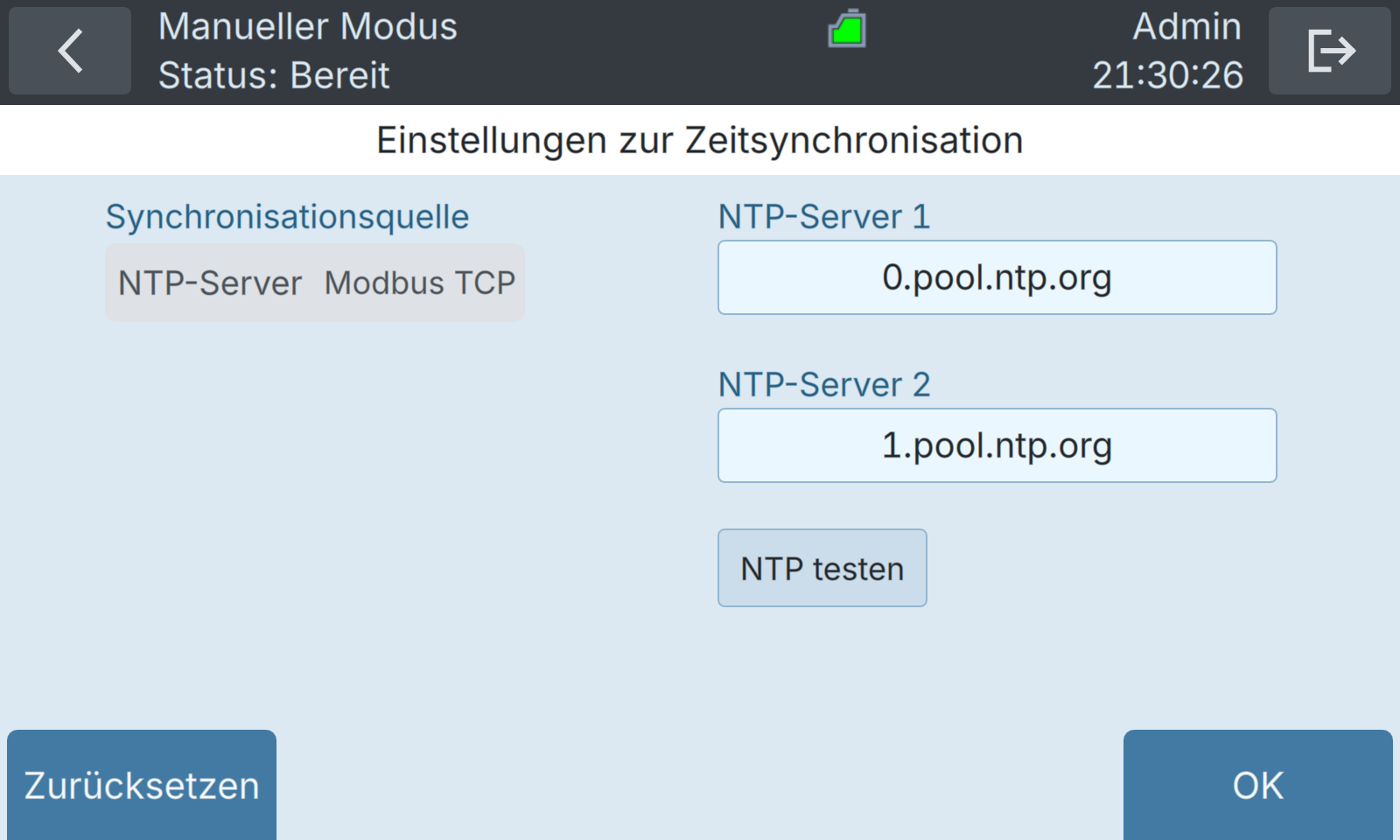Click the NTP-Server 2 label
This screenshot has height=840, width=1400.
coord(824,384)
